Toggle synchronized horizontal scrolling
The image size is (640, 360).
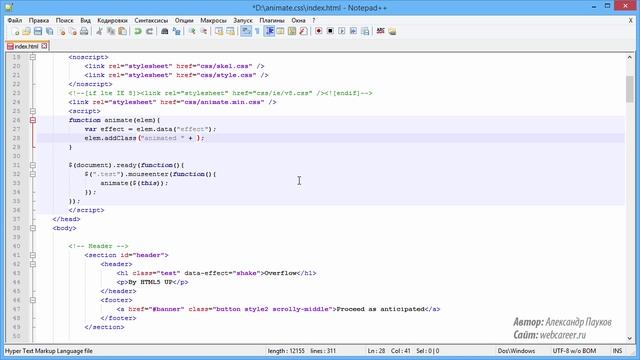coord(230,31)
